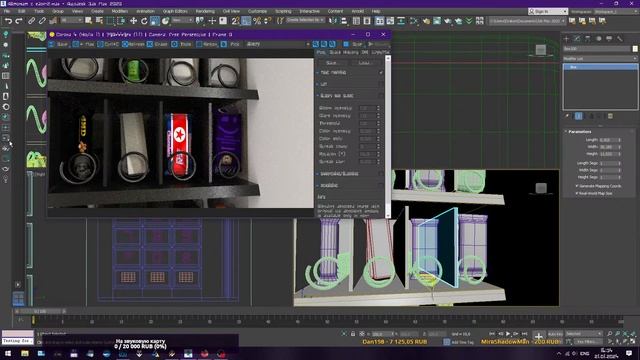Switch to the Motion command panel tab
Image resolution: width=640 pixels, height=360 pixels.
[x=598, y=39]
